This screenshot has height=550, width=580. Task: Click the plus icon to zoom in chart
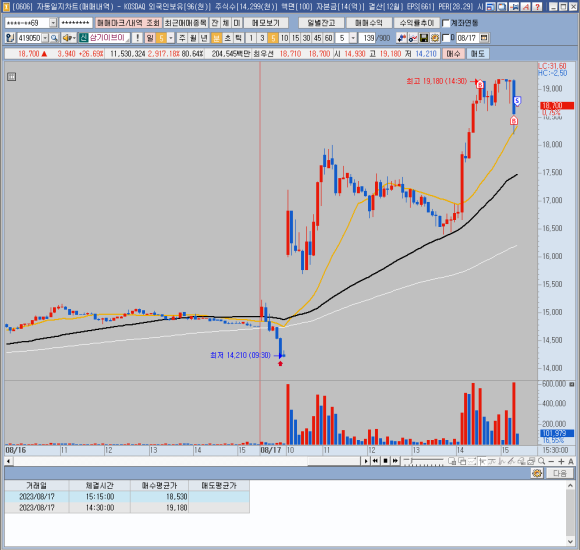click(x=561, y=461)
